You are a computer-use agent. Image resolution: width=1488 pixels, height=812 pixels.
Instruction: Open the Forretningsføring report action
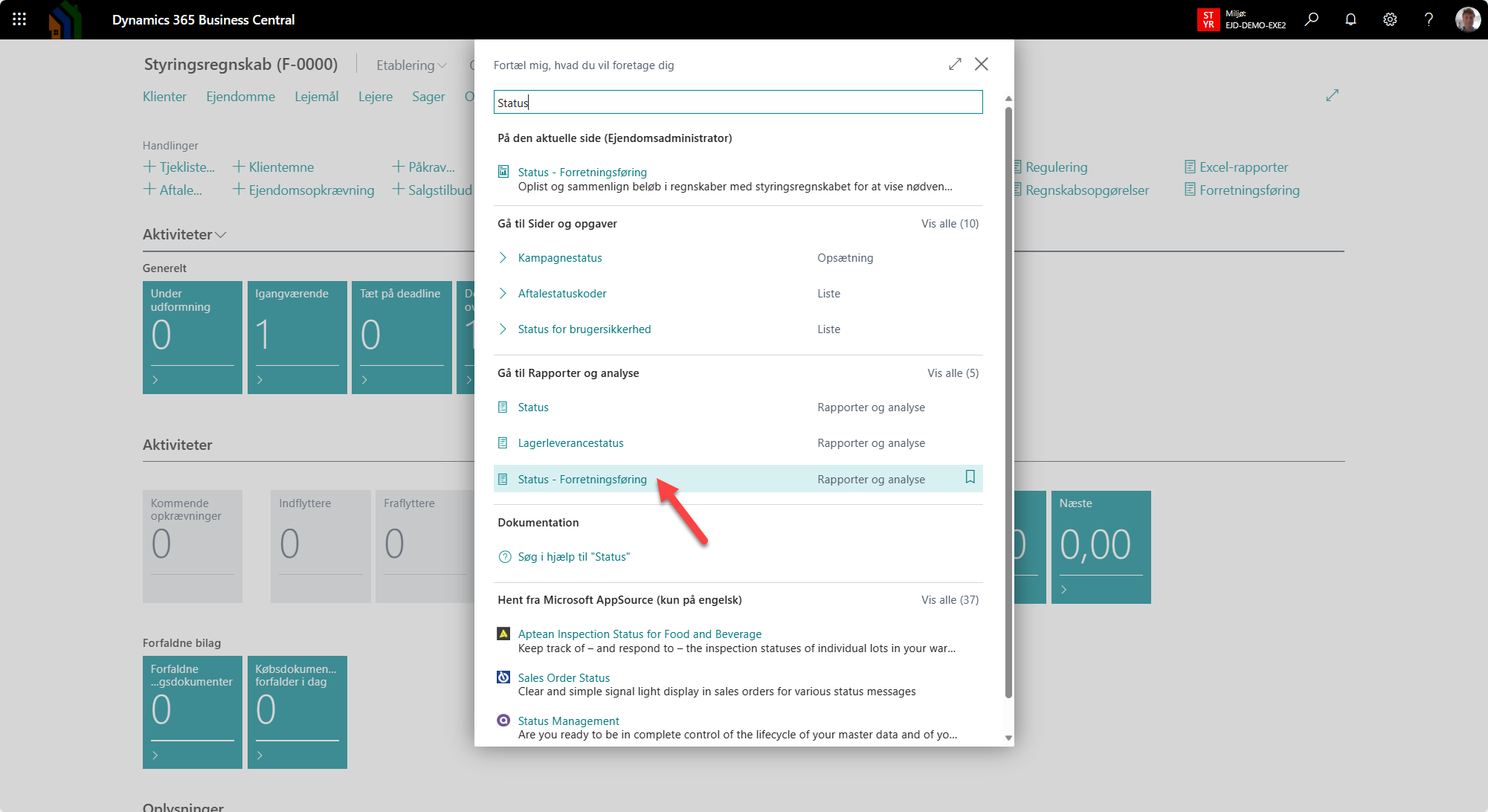click(x=1249, y=190)
